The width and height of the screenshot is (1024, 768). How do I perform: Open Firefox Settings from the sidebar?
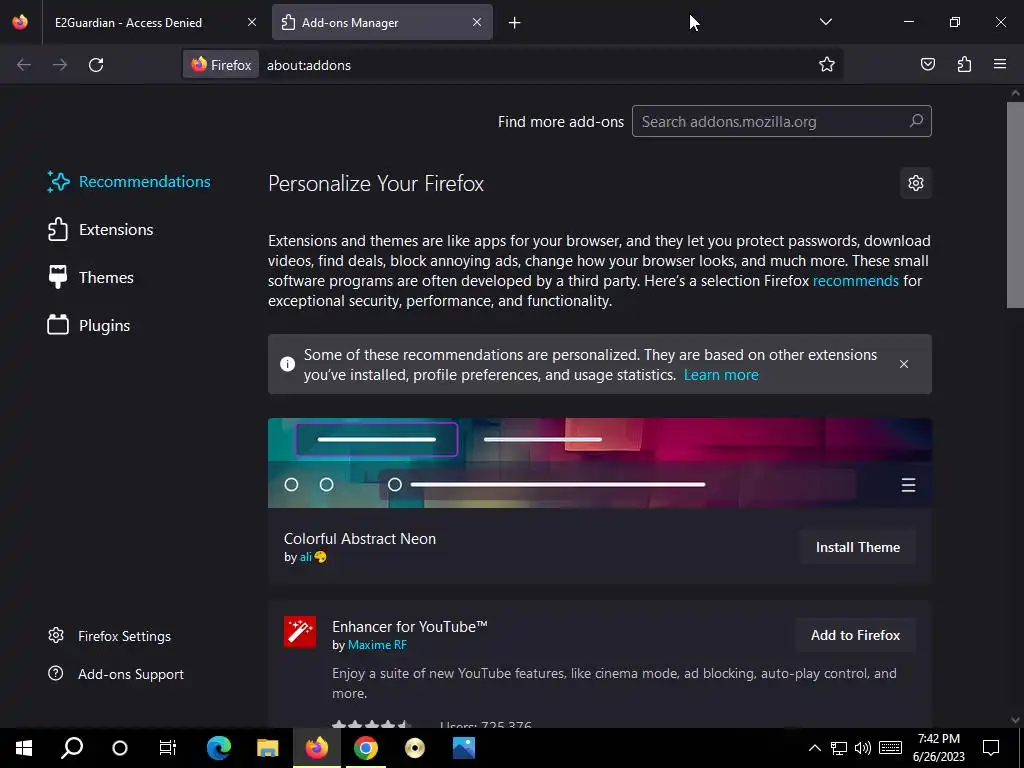(x=110, y=636)
